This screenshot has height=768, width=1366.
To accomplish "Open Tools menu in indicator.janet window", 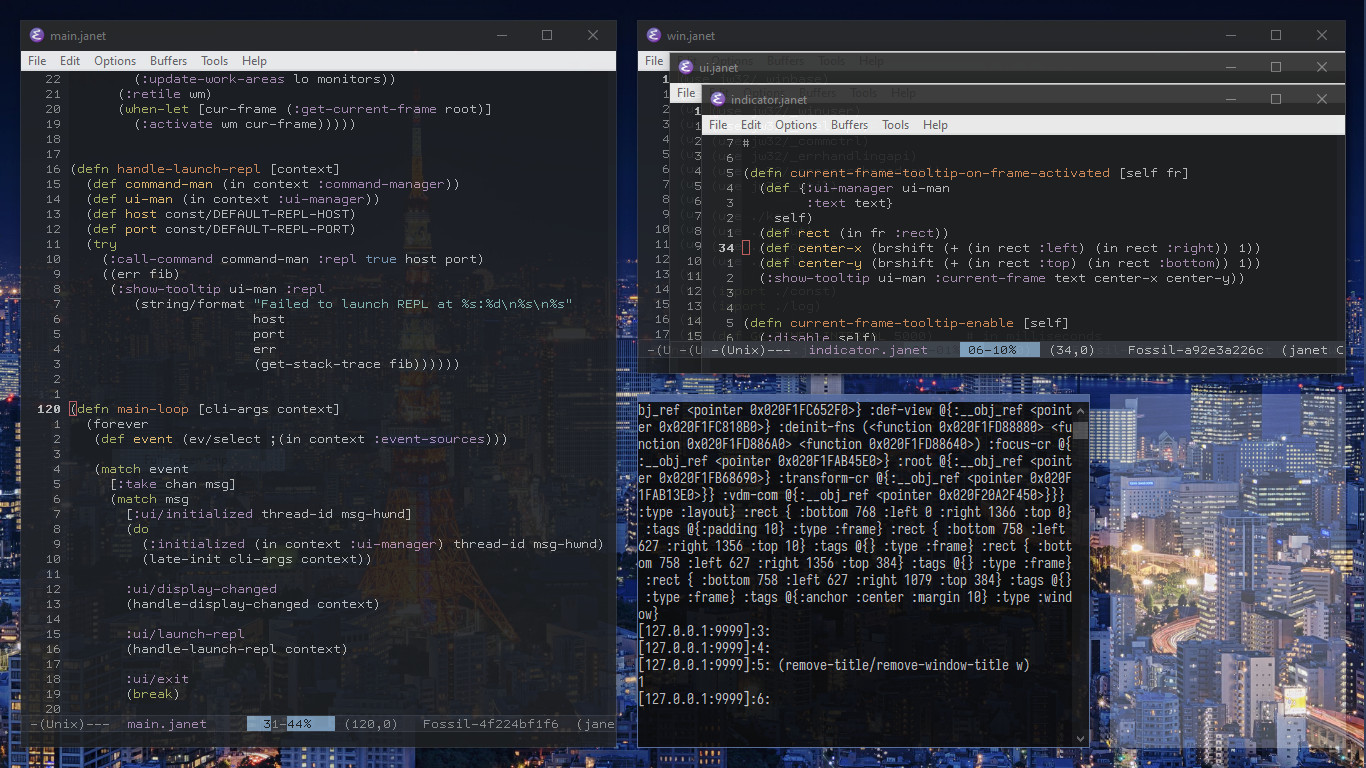I will (895, 125).
